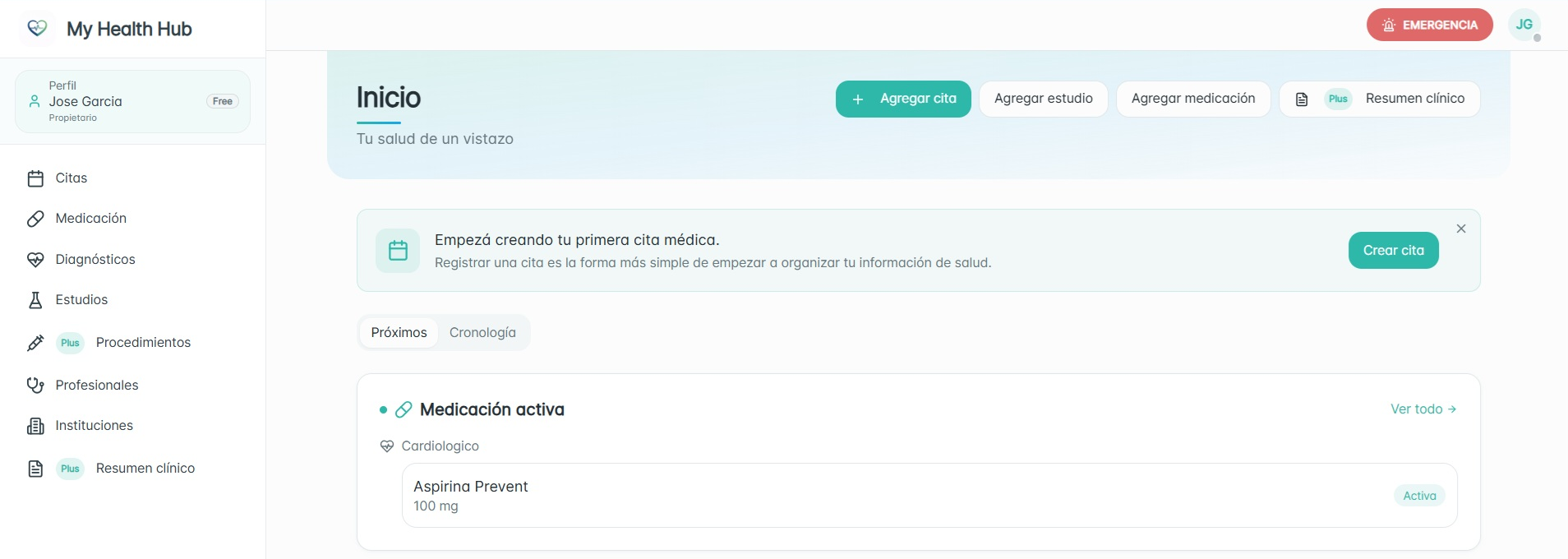The height and width of the screenshot is (559, 1568).
Task: Follow the Ver todo link
Action: pyautogui.click(x=1423, y=409)
